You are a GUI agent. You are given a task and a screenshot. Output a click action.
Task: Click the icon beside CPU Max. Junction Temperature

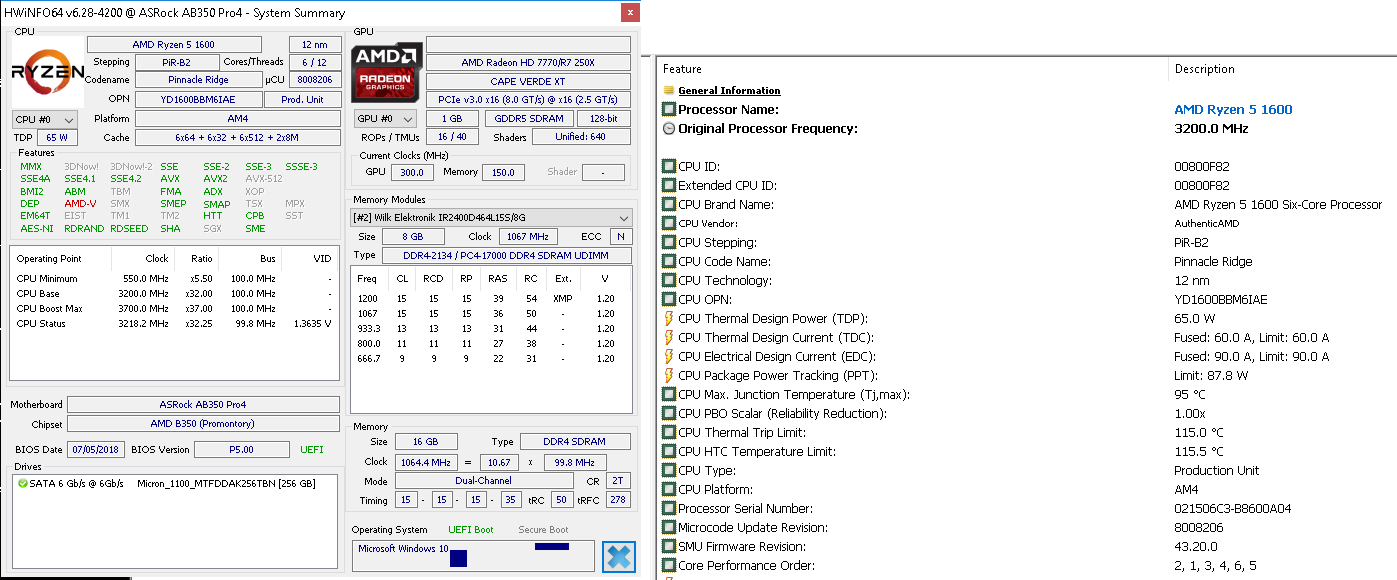point(669,394)
